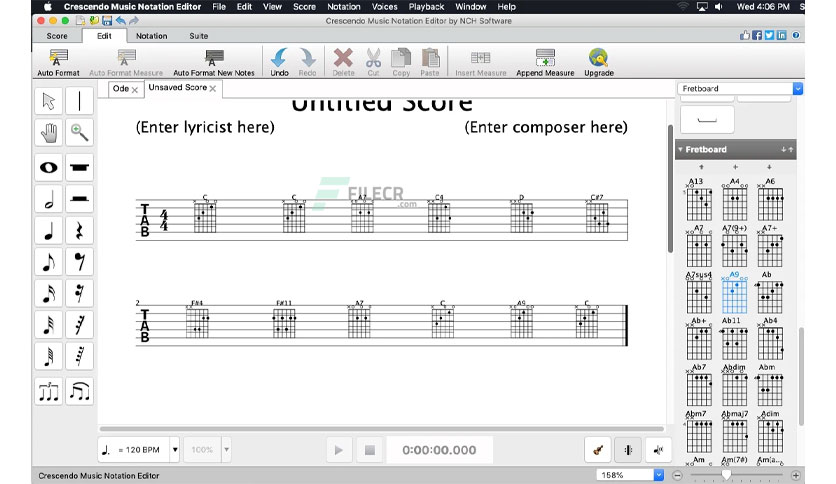
Task: Select the barline tool
Action: coord(79,101)
